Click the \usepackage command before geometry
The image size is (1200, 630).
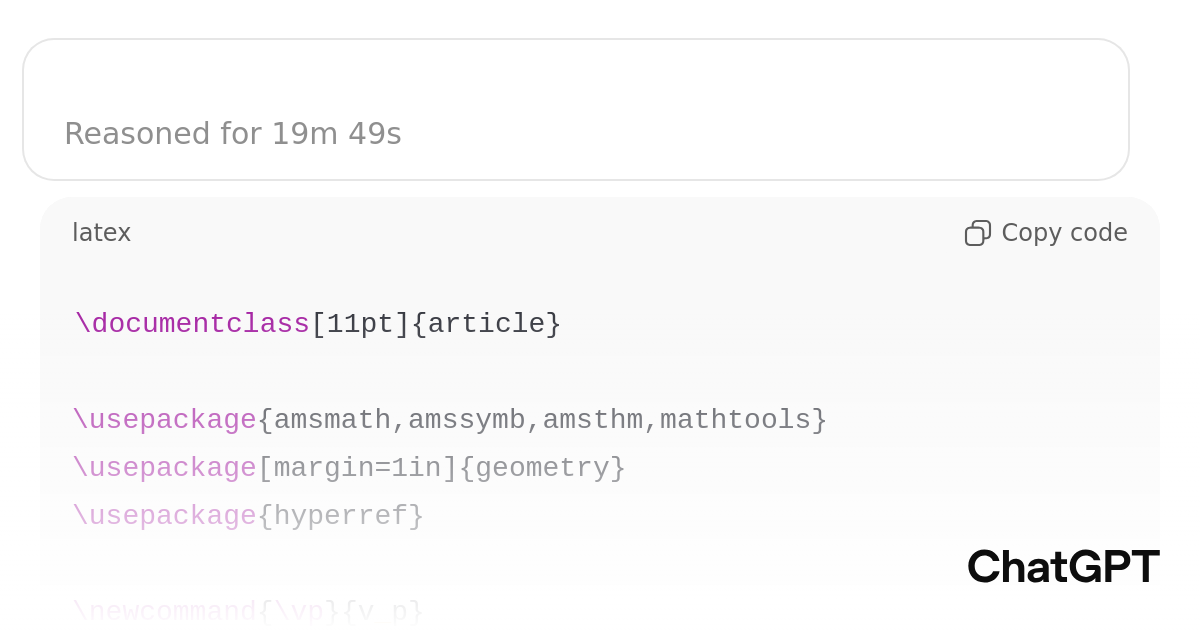click(x=164, y=468)
